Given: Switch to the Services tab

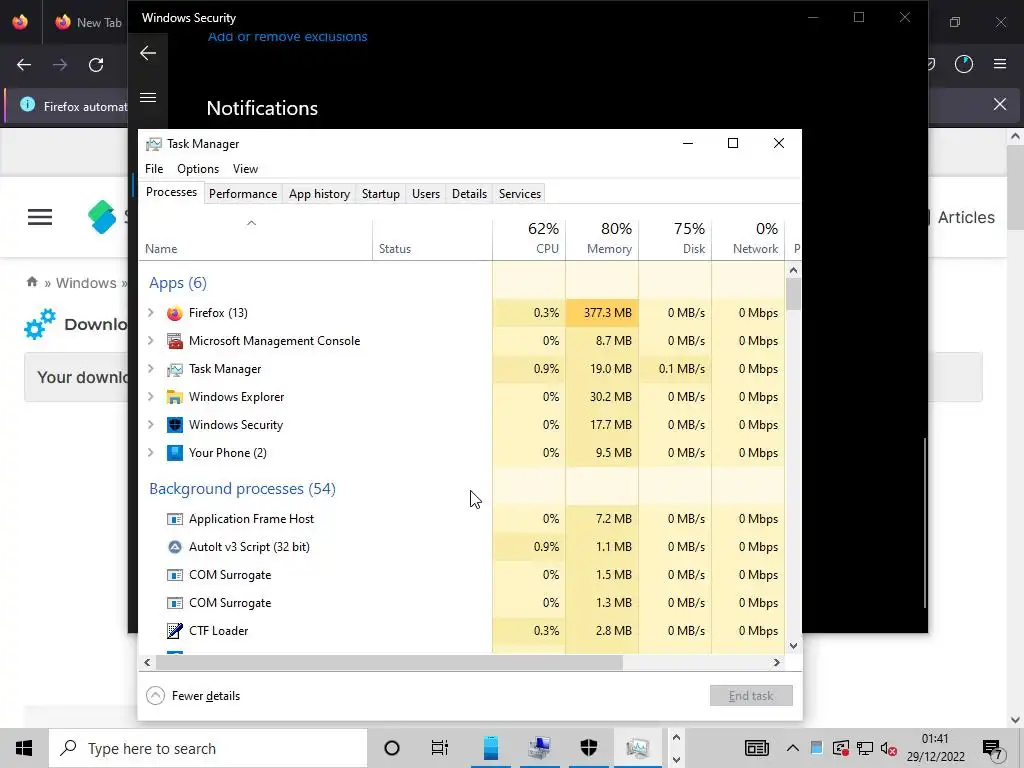Looking at the screenshot, I should pyautogui.click(x=520, y=194).
